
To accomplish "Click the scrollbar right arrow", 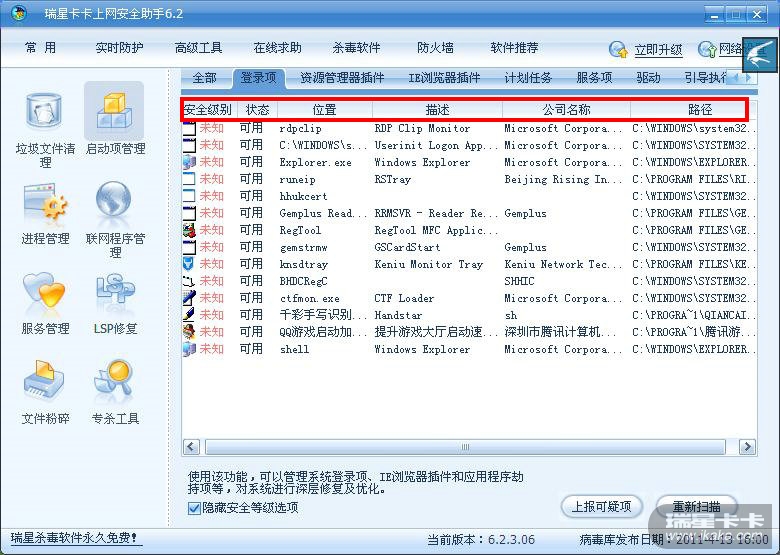I will (747, 447).
